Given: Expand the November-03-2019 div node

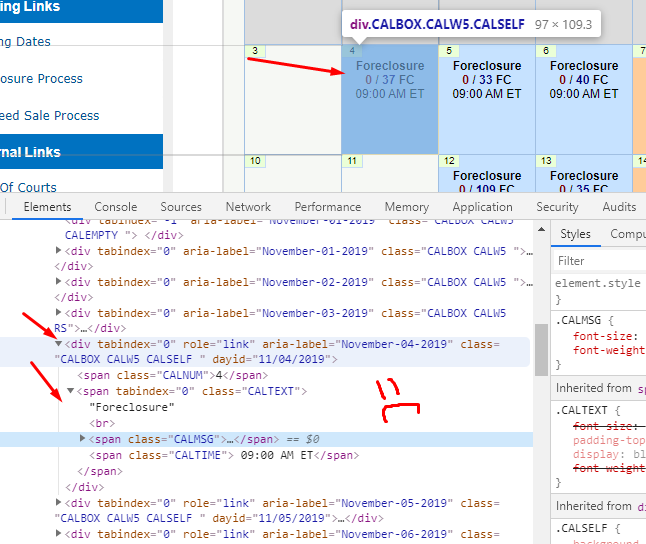Looking at the screenshot, I should click(58, 312).
